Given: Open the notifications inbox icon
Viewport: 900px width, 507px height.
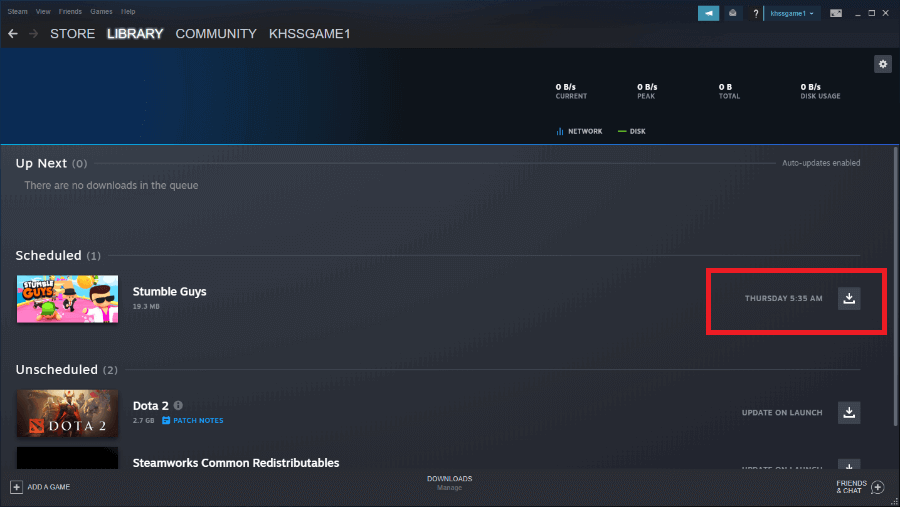Looking at the screenshot, I should click(732, 13).
